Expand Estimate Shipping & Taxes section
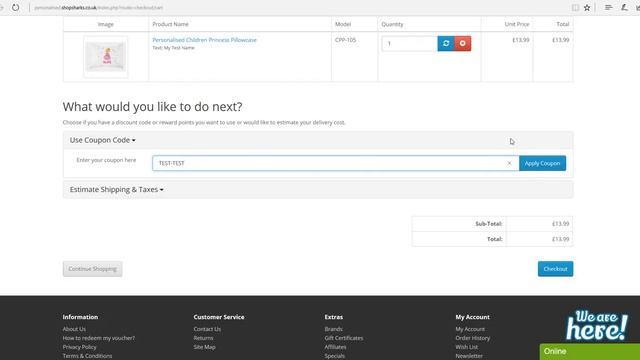This screenshot has height=360, width=640. [x=116, y=189]
